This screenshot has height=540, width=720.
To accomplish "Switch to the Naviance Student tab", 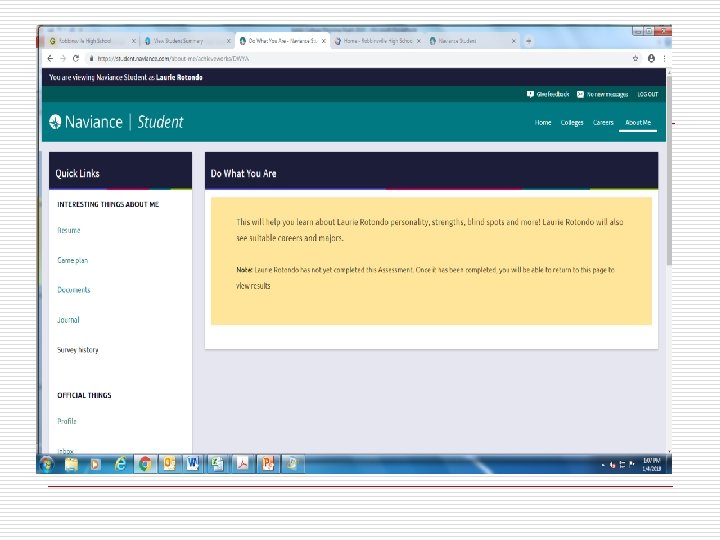I will pos(473,41).
